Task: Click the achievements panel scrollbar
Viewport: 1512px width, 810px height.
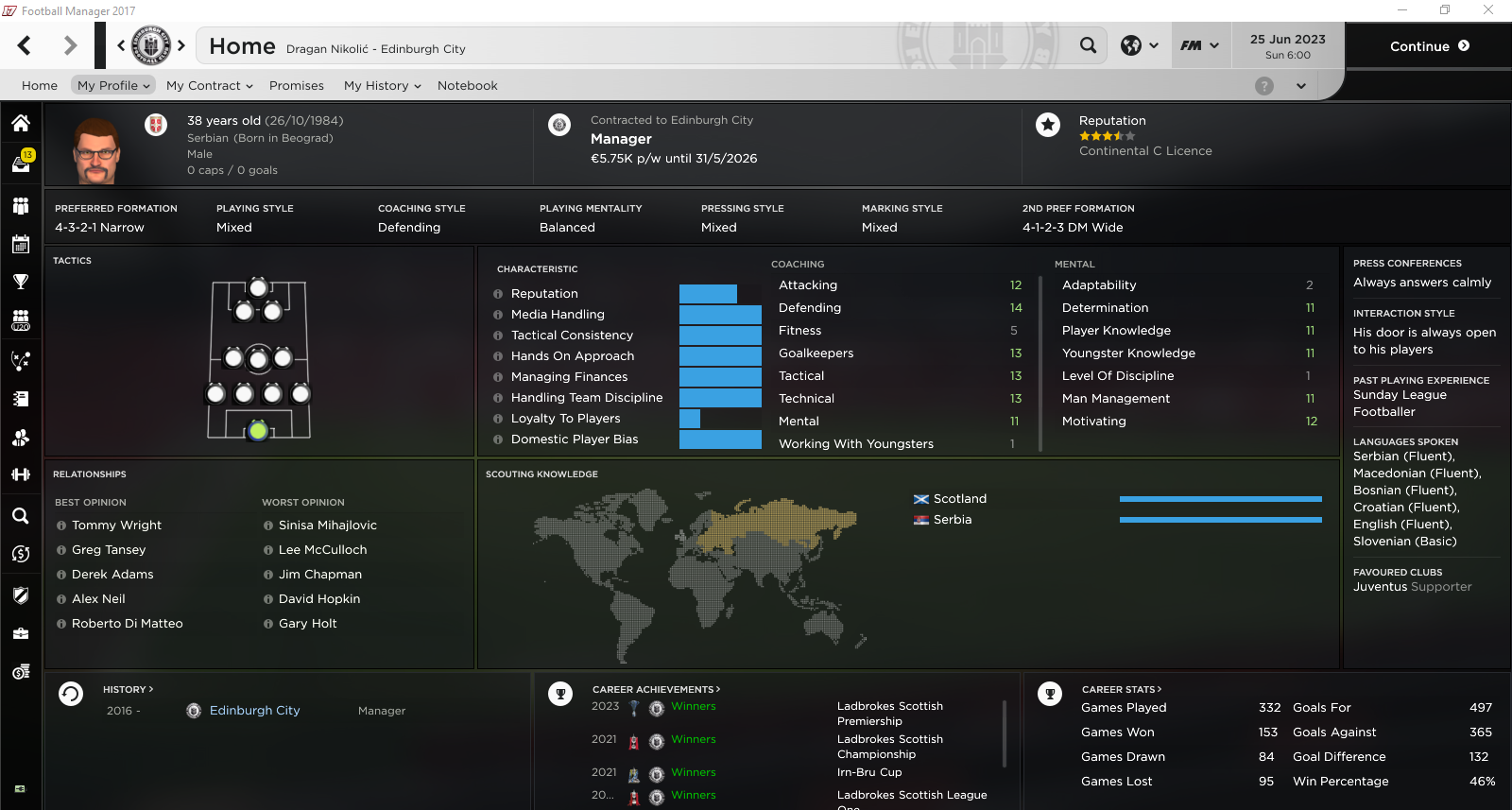Action: tap(1005, 733)
